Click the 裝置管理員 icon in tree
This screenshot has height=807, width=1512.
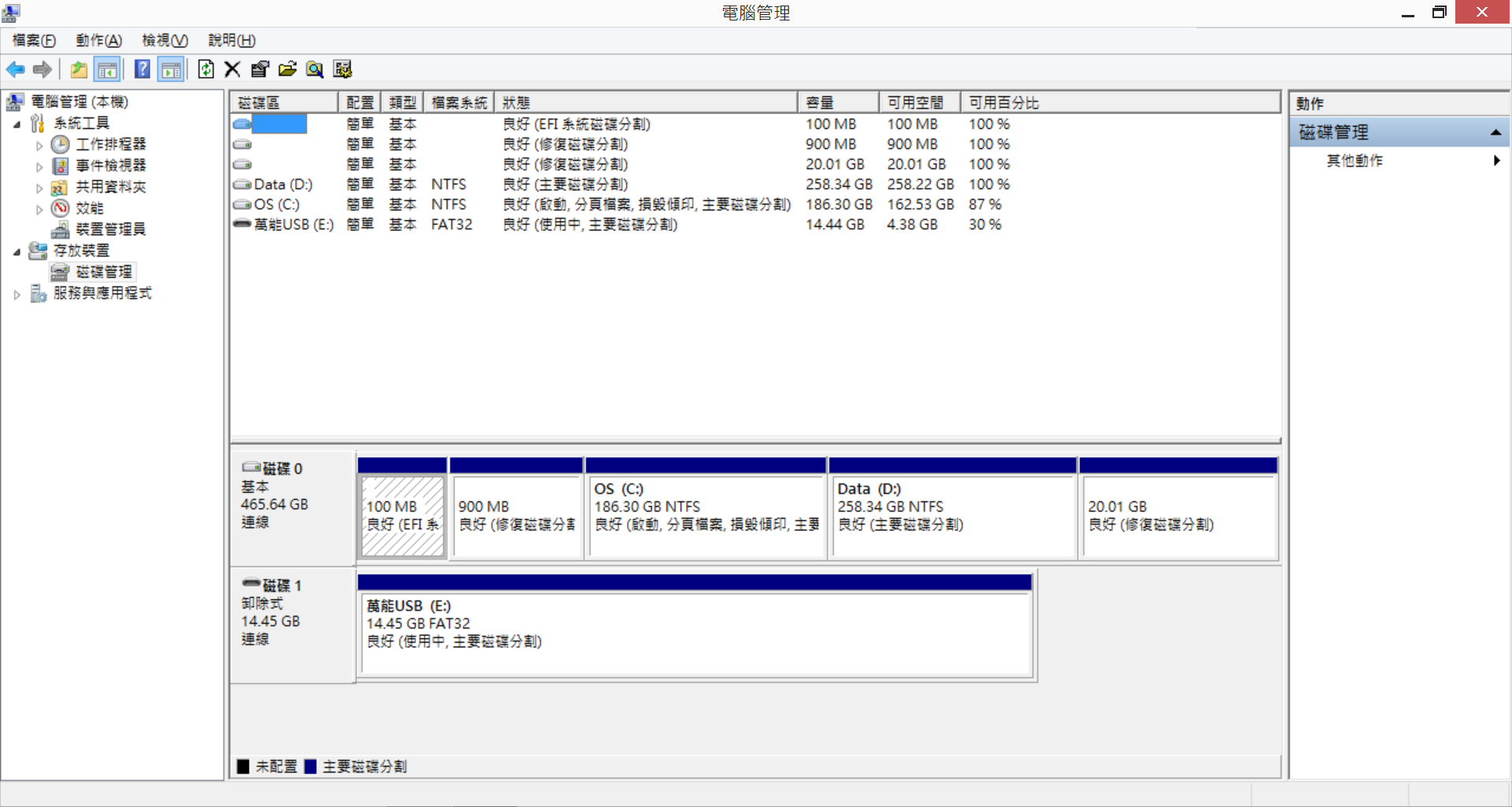point(61,229)
